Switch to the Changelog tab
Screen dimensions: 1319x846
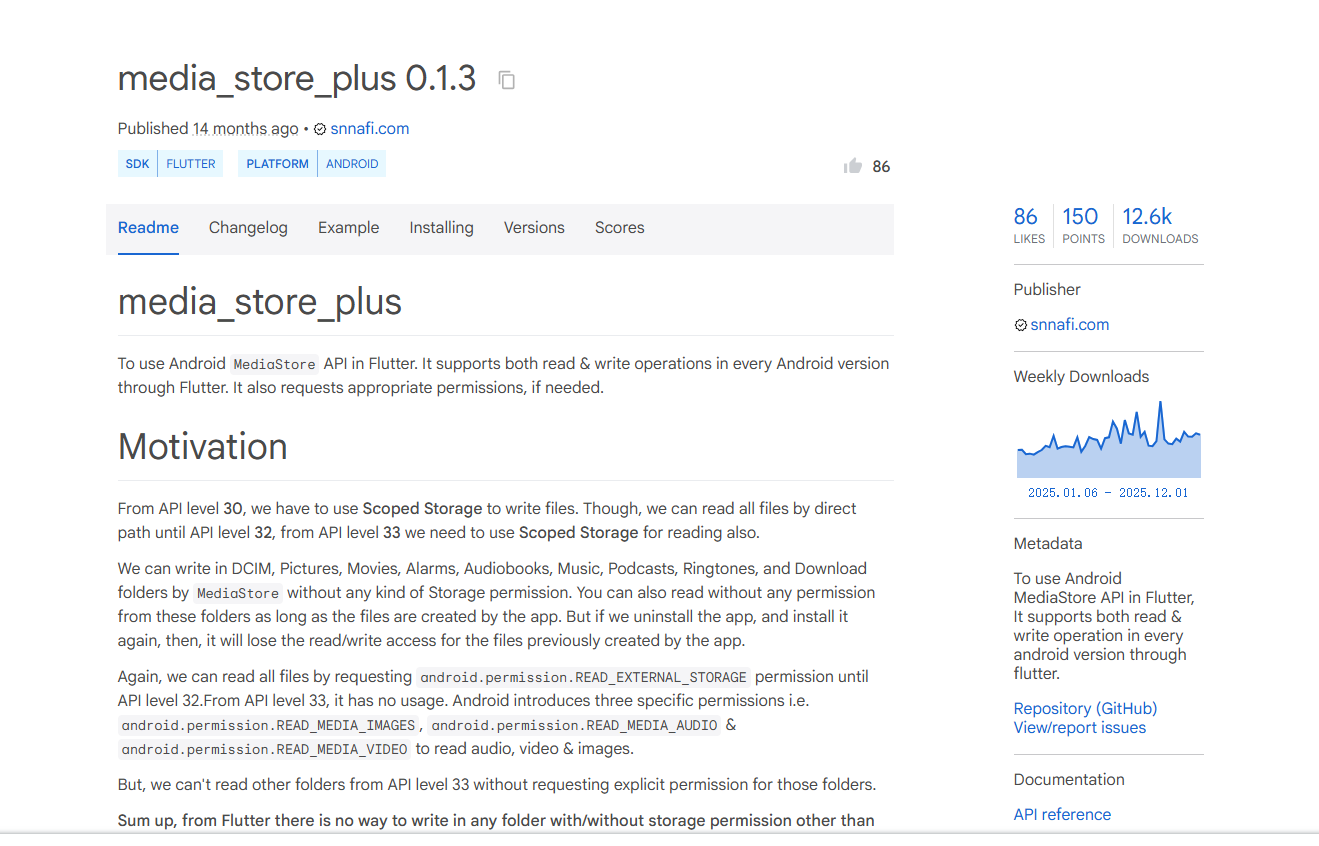pos(248,228)
